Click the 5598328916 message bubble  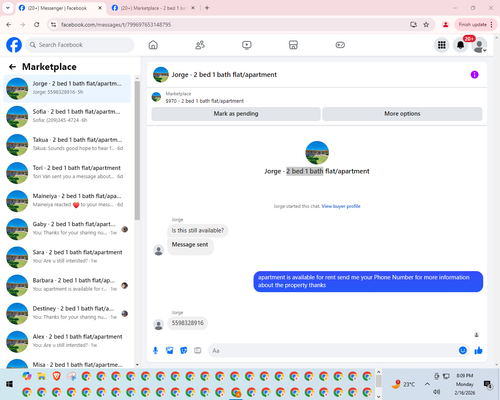pos(188,323)
